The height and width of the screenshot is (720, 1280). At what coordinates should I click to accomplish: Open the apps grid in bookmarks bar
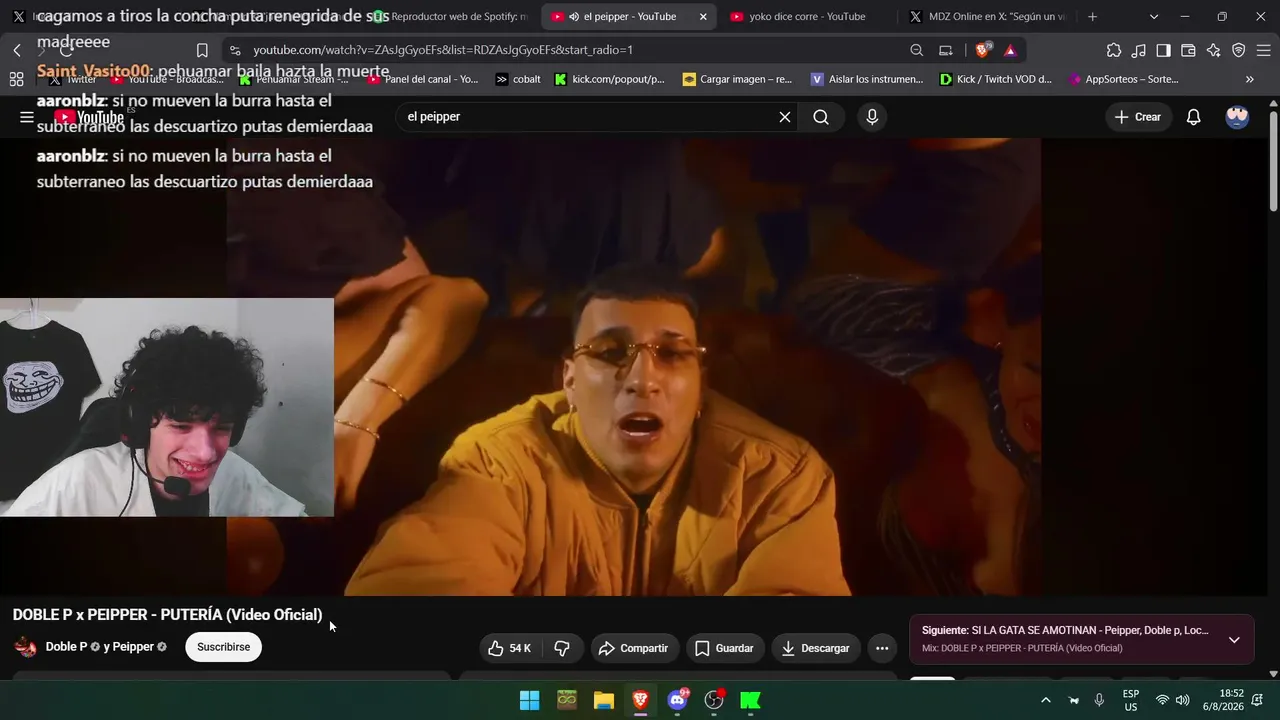[x=16, y=79]
